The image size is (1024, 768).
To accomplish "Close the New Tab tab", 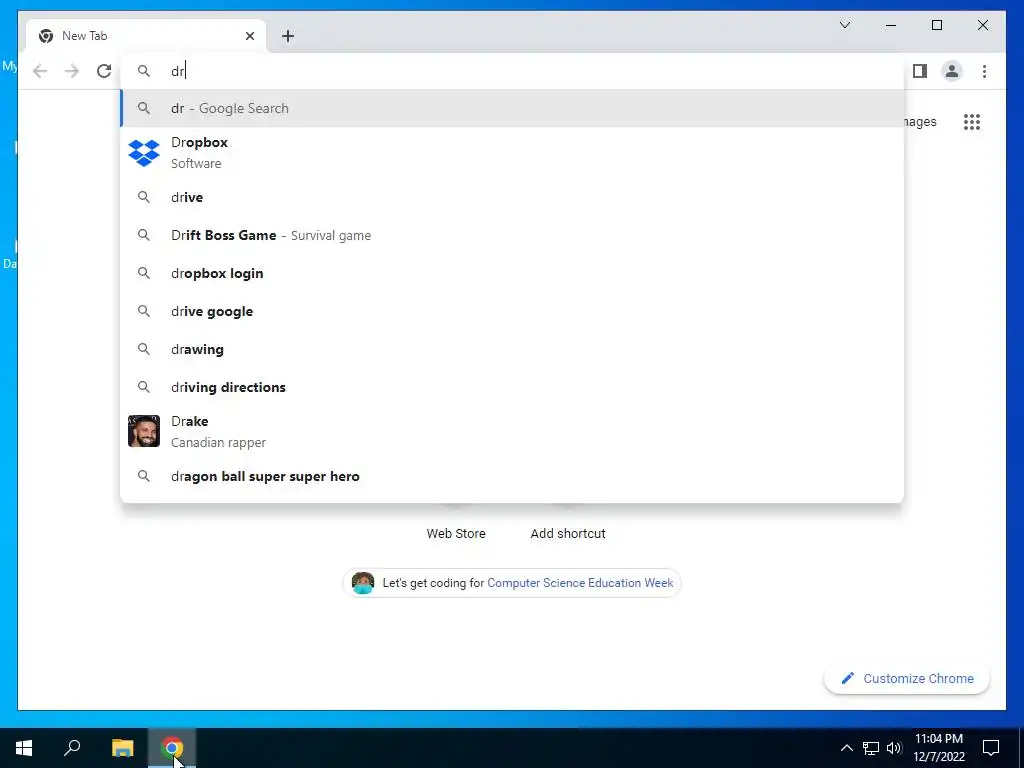I will pos(249,36).
